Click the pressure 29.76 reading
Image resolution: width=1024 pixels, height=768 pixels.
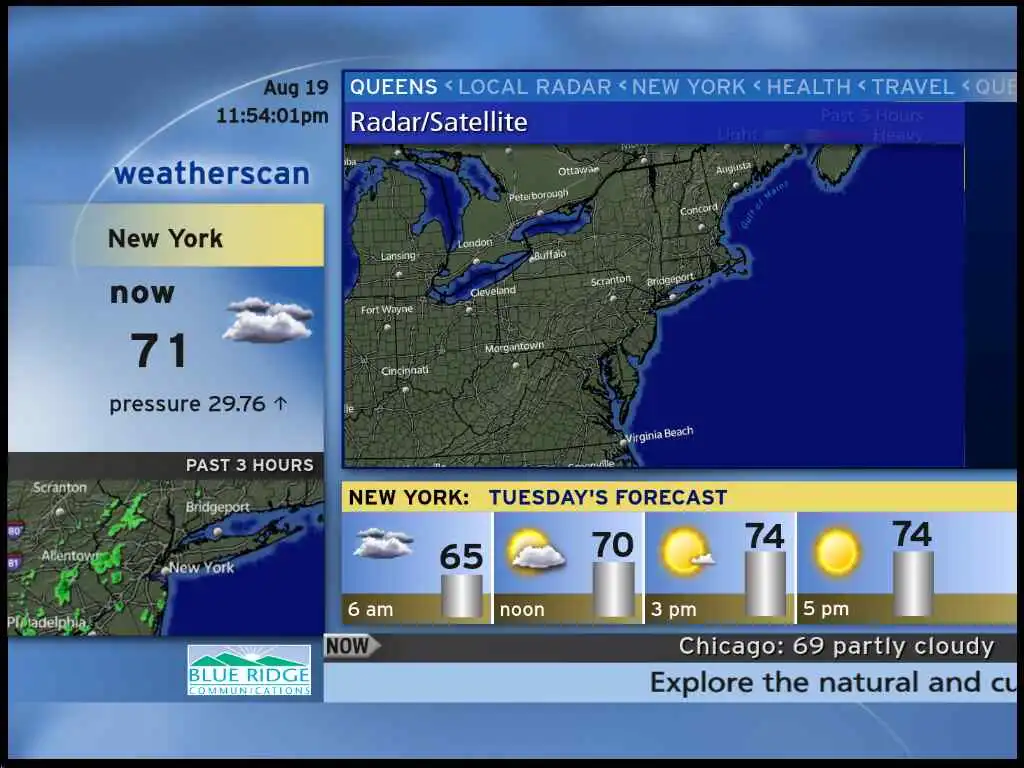(187, 404)
